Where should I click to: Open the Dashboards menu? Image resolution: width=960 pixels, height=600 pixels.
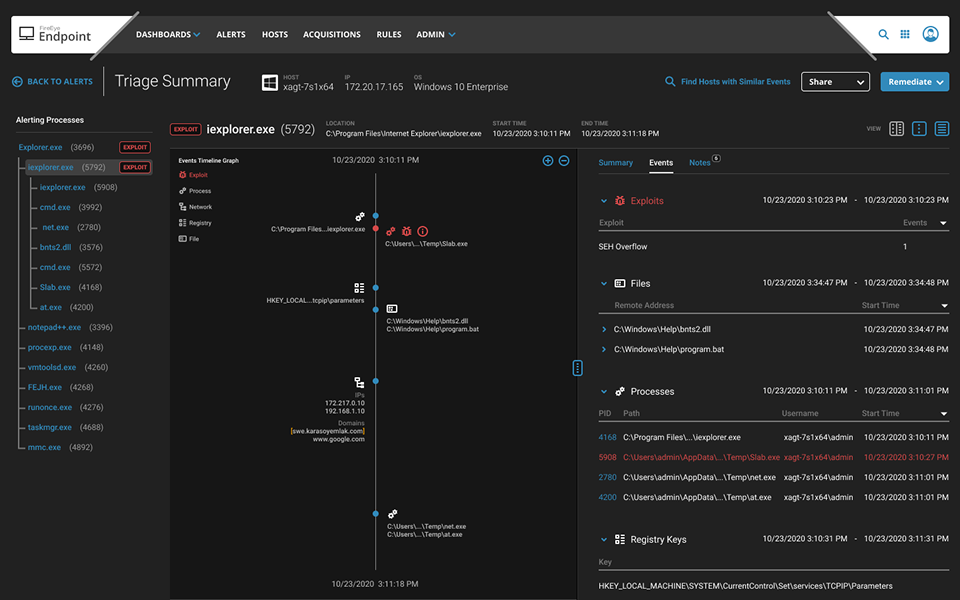click(167, 34)
